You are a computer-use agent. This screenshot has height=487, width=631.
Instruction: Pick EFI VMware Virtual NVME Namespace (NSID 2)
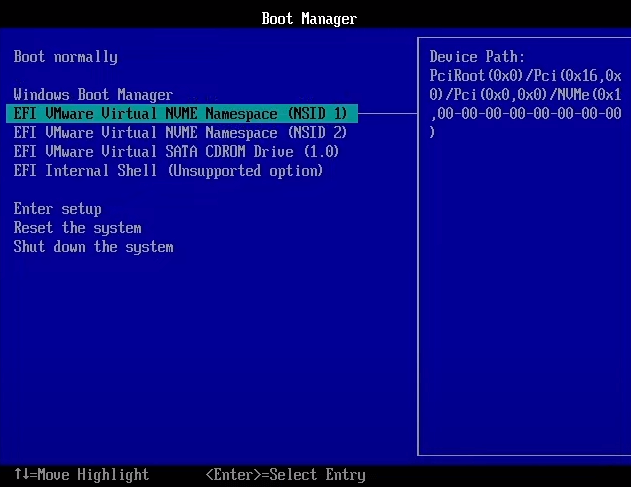pyautogui.click(x=180, y=133)
